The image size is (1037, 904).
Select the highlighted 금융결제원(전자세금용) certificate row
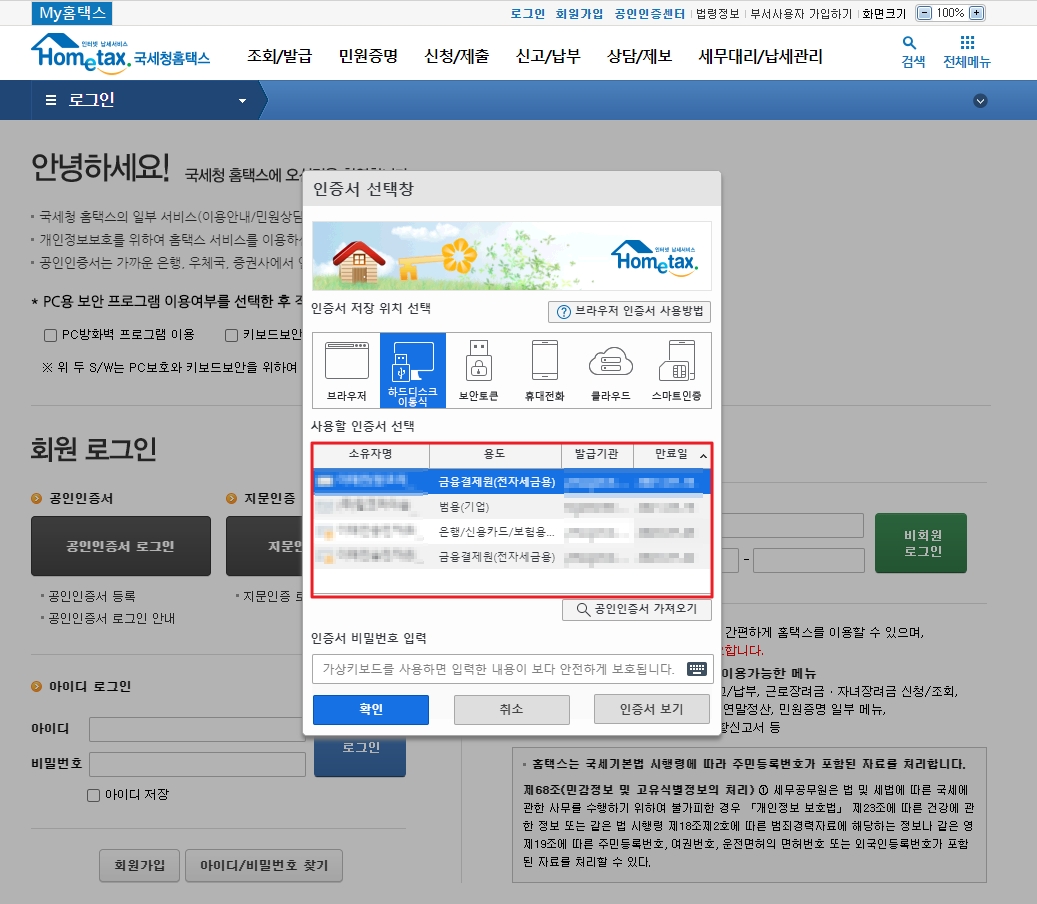coord(512,481)
